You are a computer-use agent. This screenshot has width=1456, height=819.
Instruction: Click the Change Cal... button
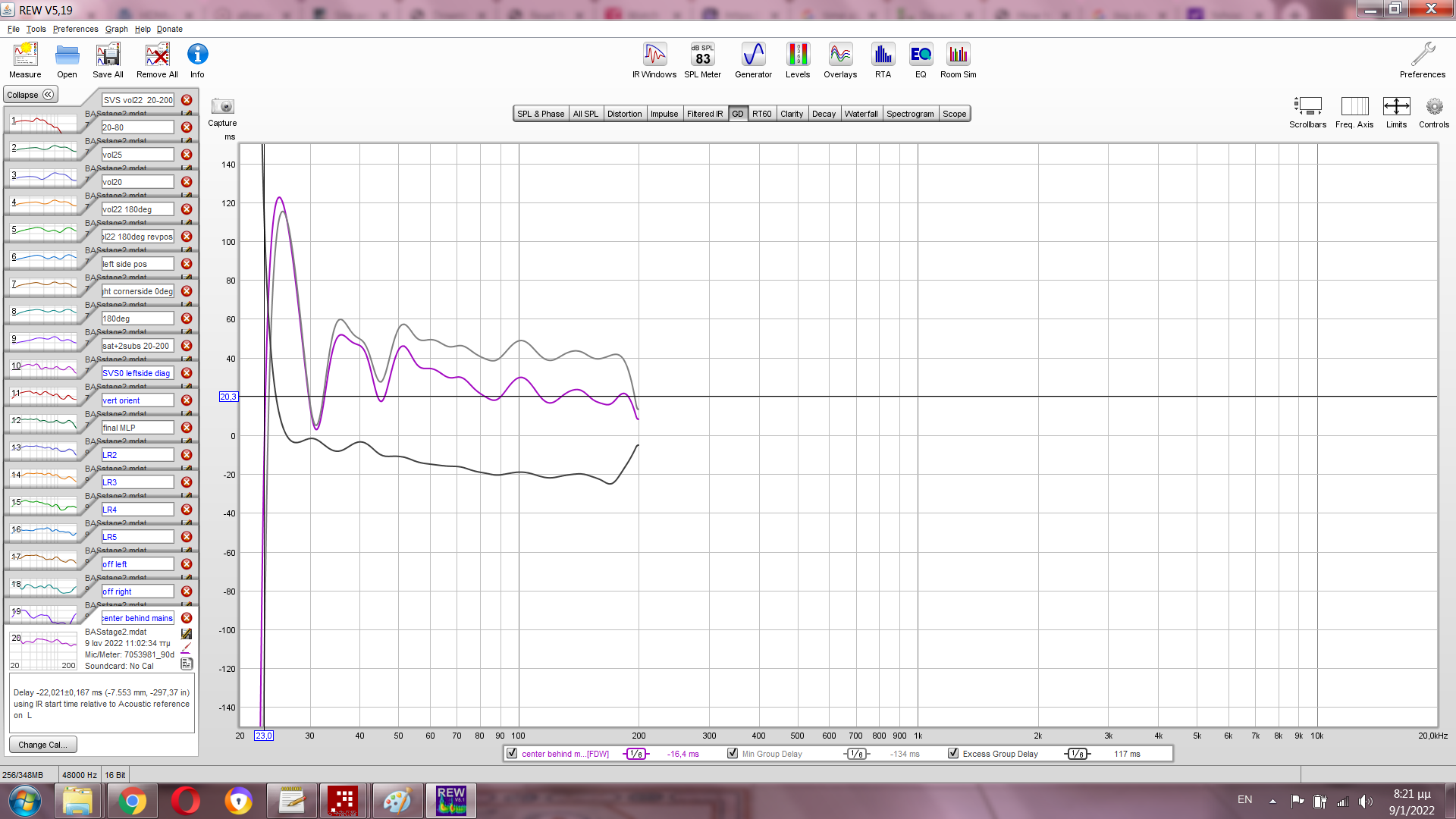point(42,745)
